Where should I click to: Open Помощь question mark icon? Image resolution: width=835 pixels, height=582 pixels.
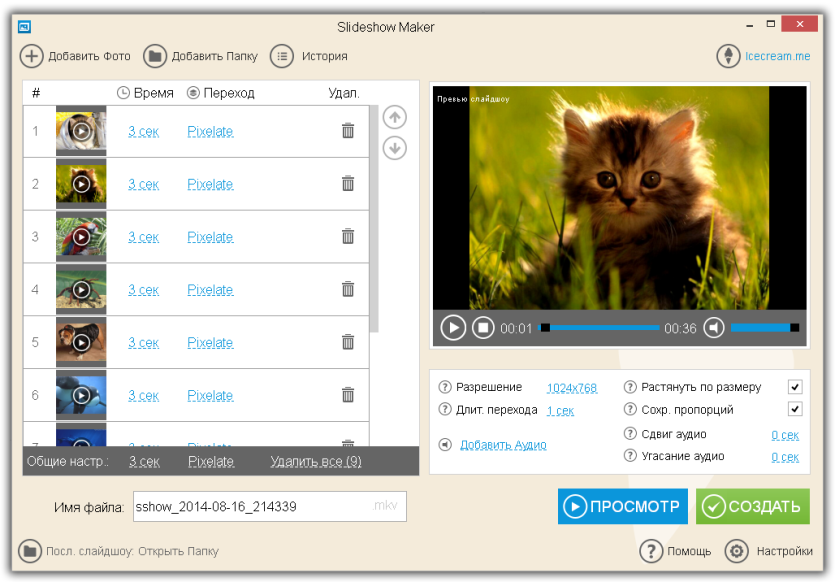[651, 551]
